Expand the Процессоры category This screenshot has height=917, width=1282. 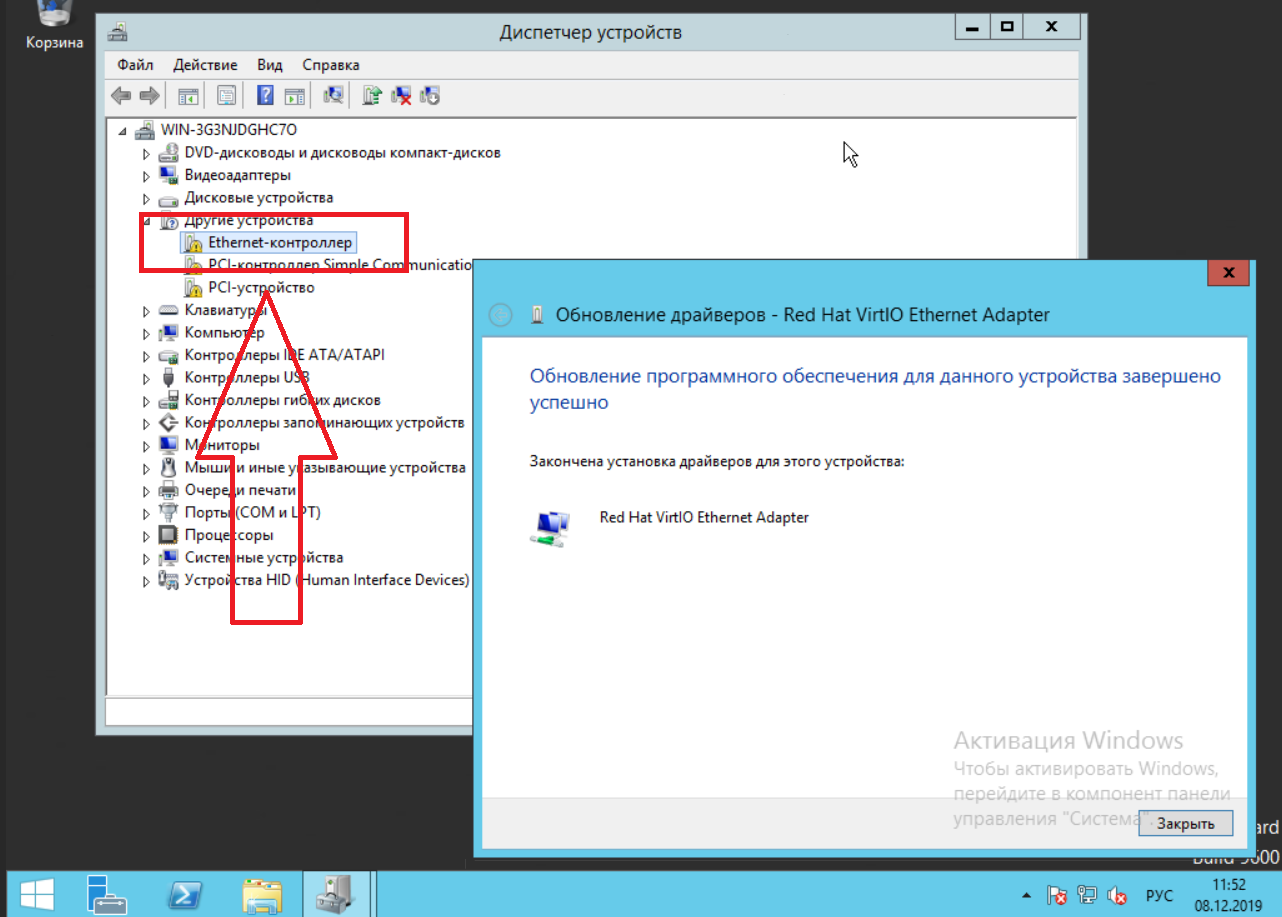point(146,536)
